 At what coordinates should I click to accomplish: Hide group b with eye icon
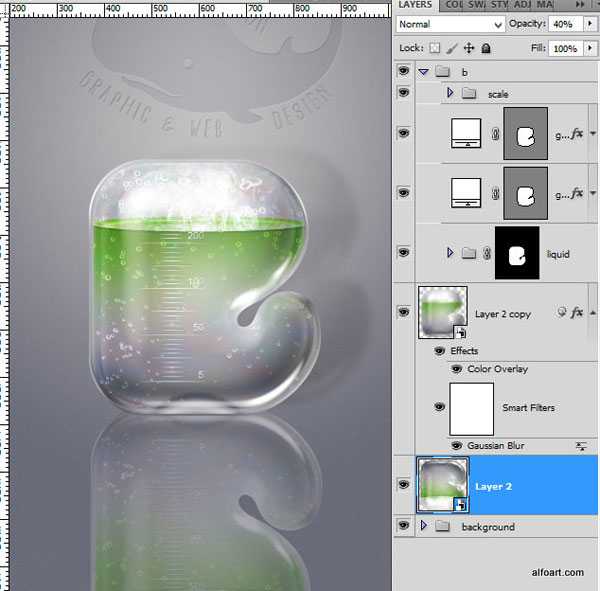(403, 70)
